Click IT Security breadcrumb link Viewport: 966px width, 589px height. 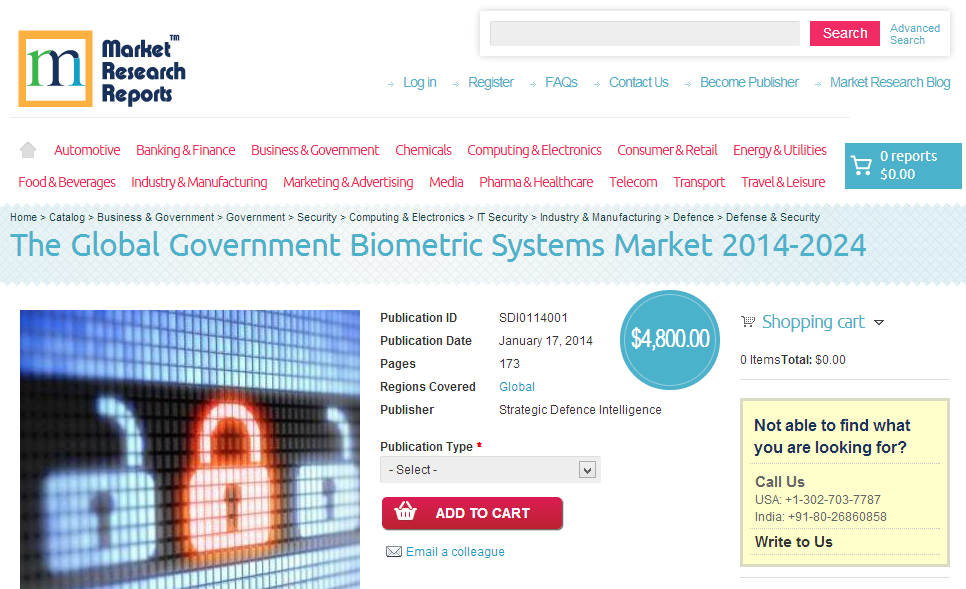tap(502, 217)
